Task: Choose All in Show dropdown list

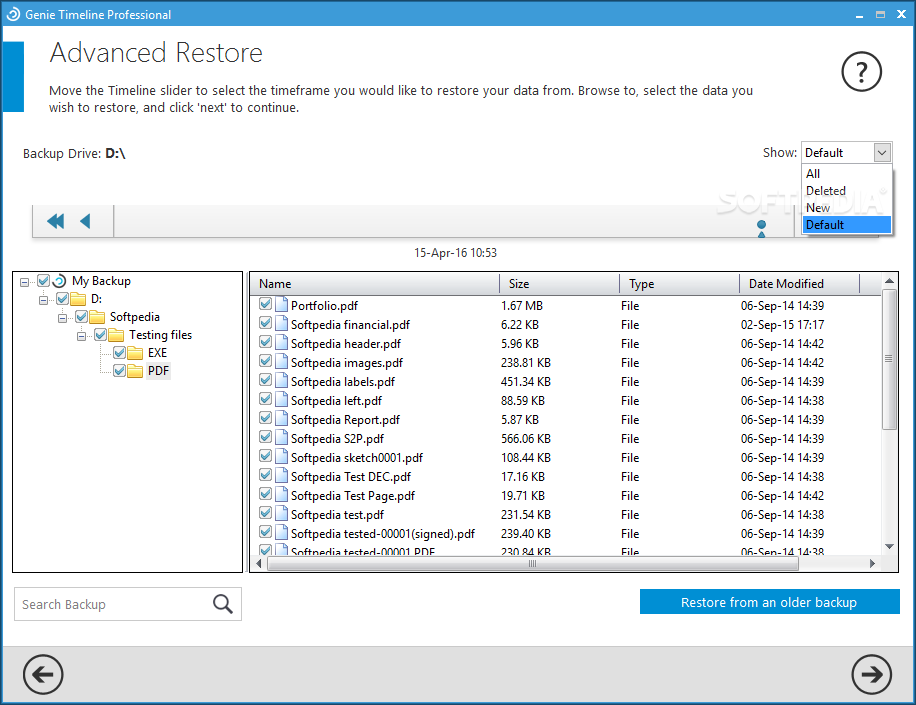Action: tap(846, 174)
